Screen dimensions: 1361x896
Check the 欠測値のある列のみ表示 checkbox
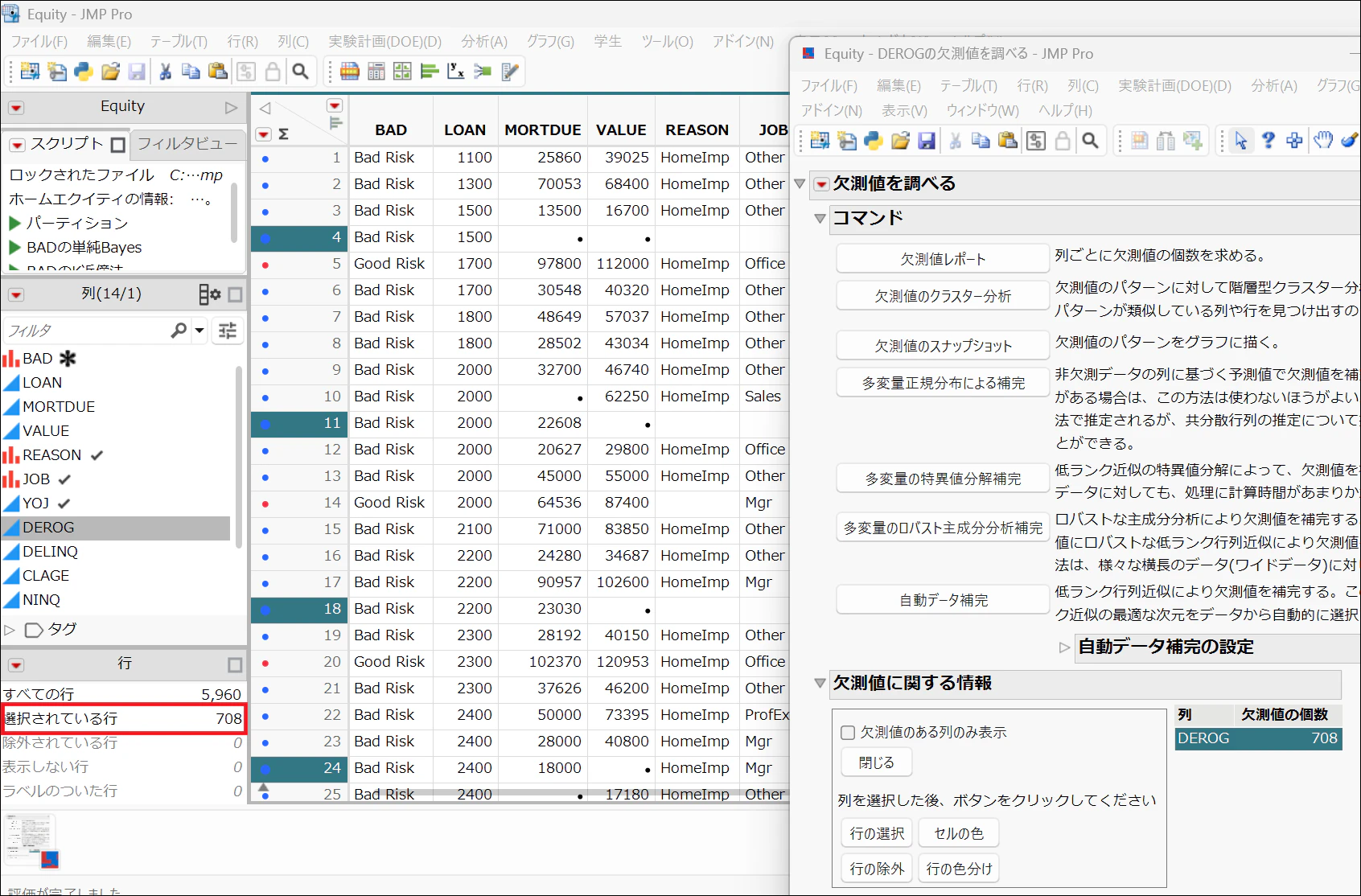point(847,733)
